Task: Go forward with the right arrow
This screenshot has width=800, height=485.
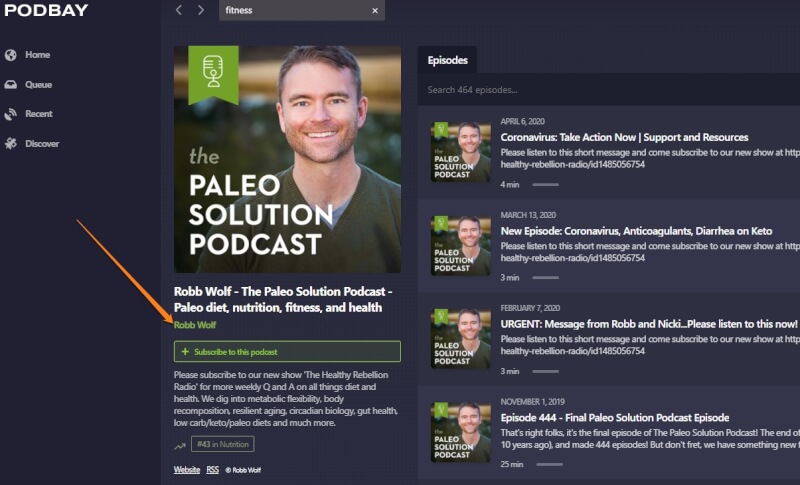Action: [201, 10]
